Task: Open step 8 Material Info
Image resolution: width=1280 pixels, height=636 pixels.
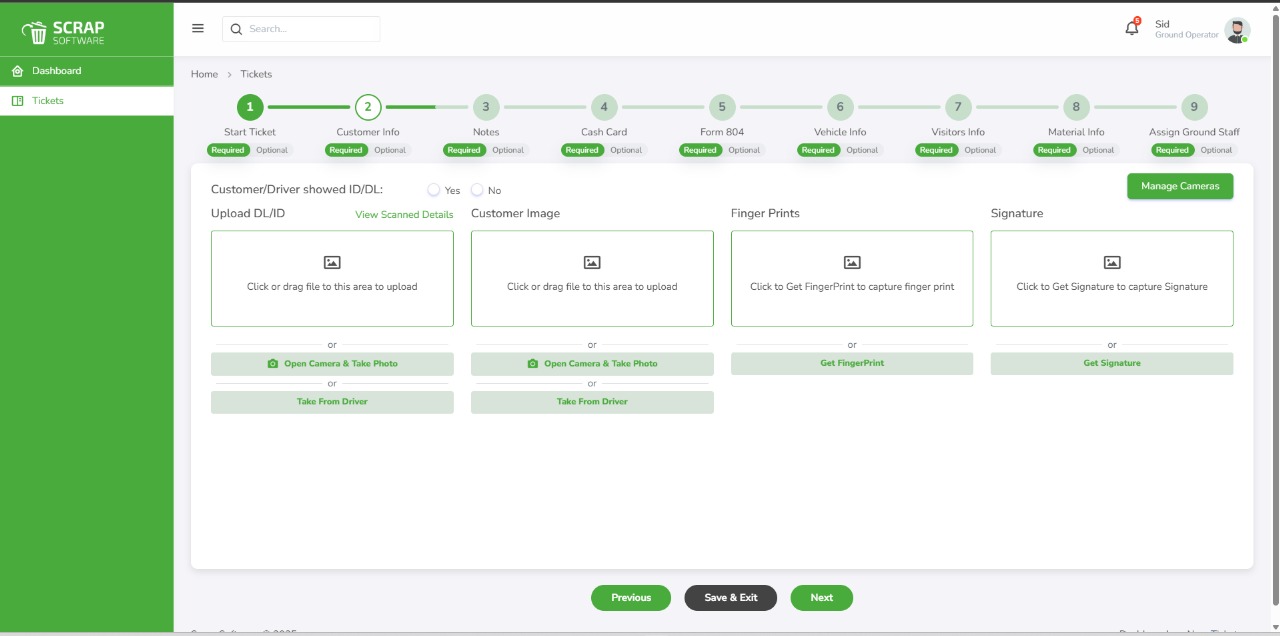Action: pos(1076,107)
